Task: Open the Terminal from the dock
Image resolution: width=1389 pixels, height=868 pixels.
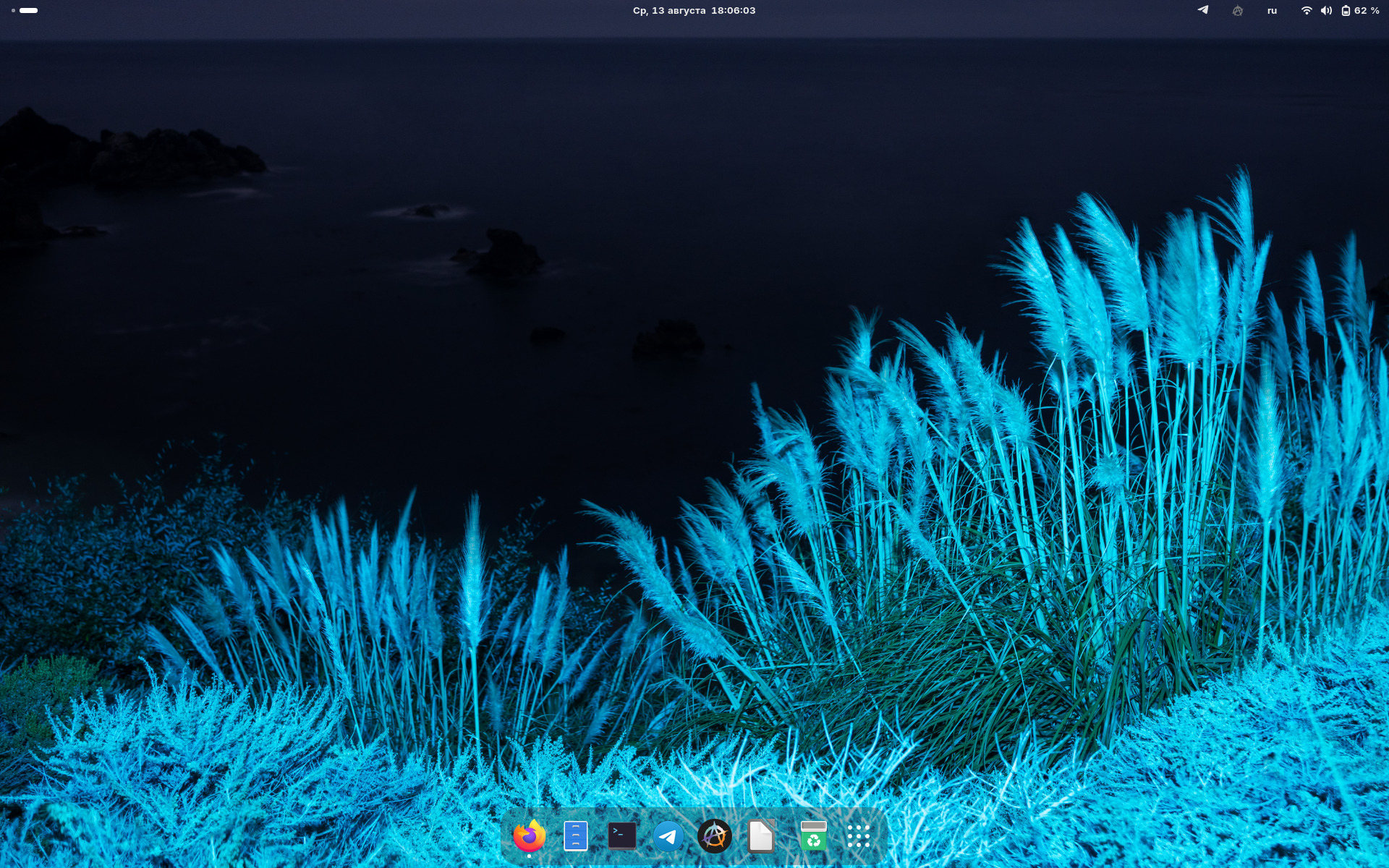Action: tap(621, 836)
